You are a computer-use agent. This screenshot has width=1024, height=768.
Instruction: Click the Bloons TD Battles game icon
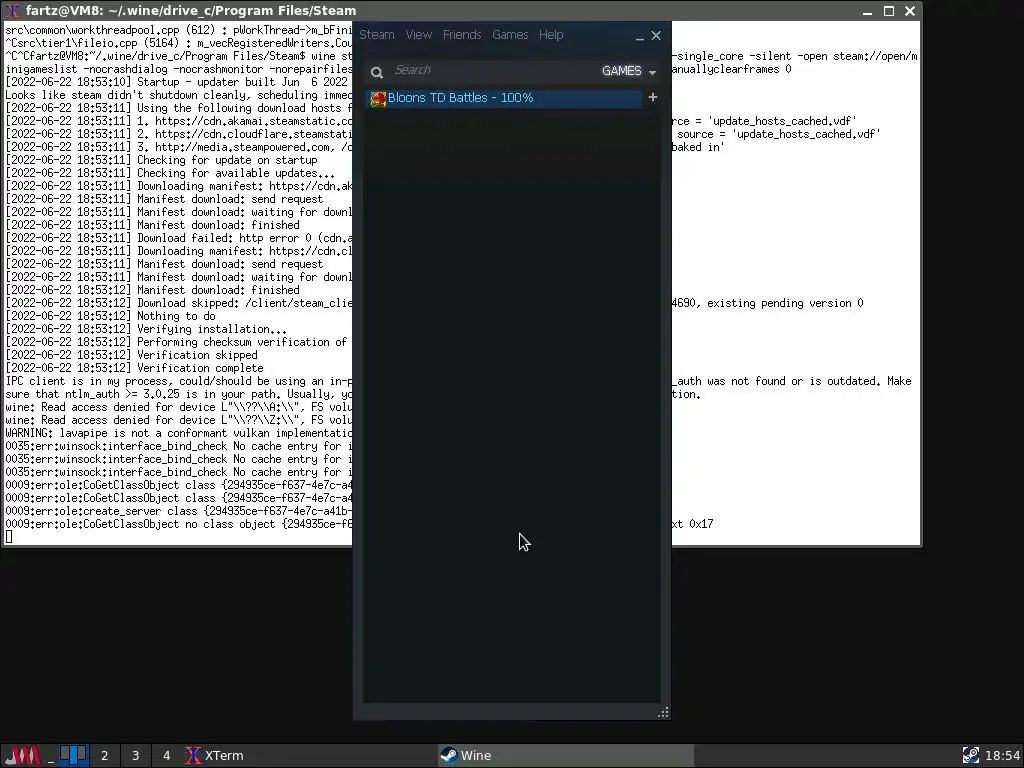[x=378, y=99]
